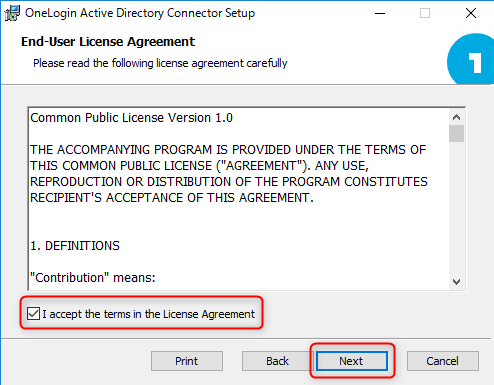Click the 'End-User License Agreement' heading

click(108, 42)
